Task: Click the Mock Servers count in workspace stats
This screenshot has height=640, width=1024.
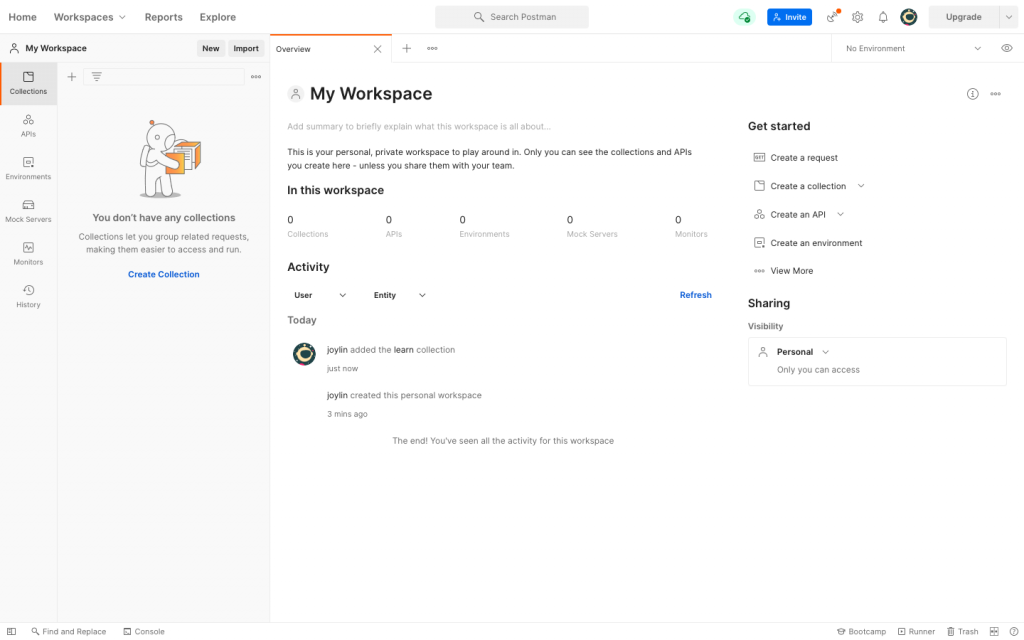Action: pos(592,226)
